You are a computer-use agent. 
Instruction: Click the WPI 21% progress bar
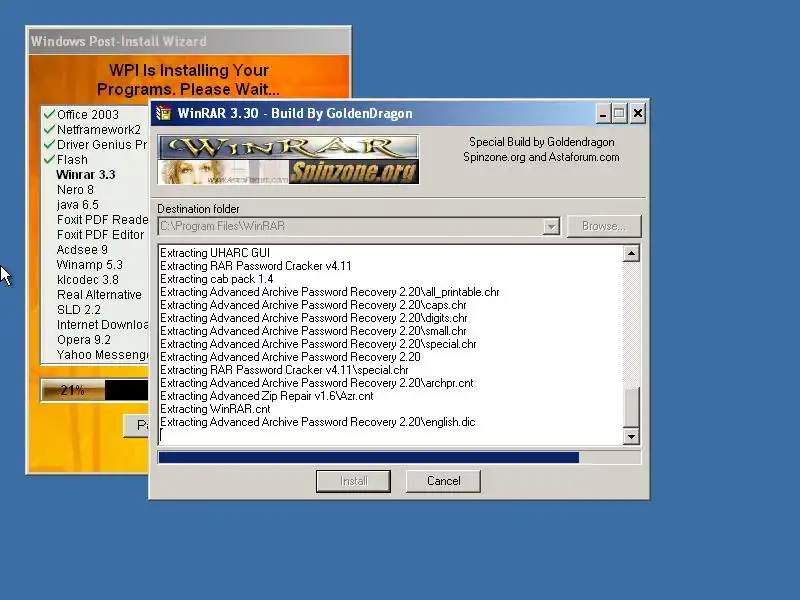94,391
